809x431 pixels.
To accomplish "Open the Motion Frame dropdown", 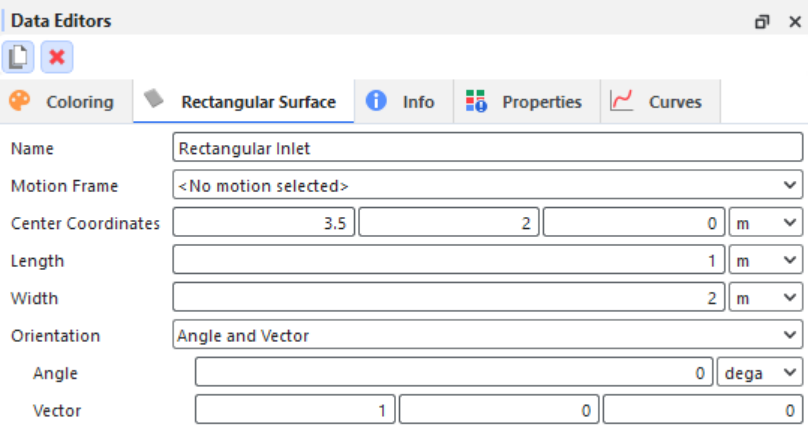I will (x=487, y=185).
